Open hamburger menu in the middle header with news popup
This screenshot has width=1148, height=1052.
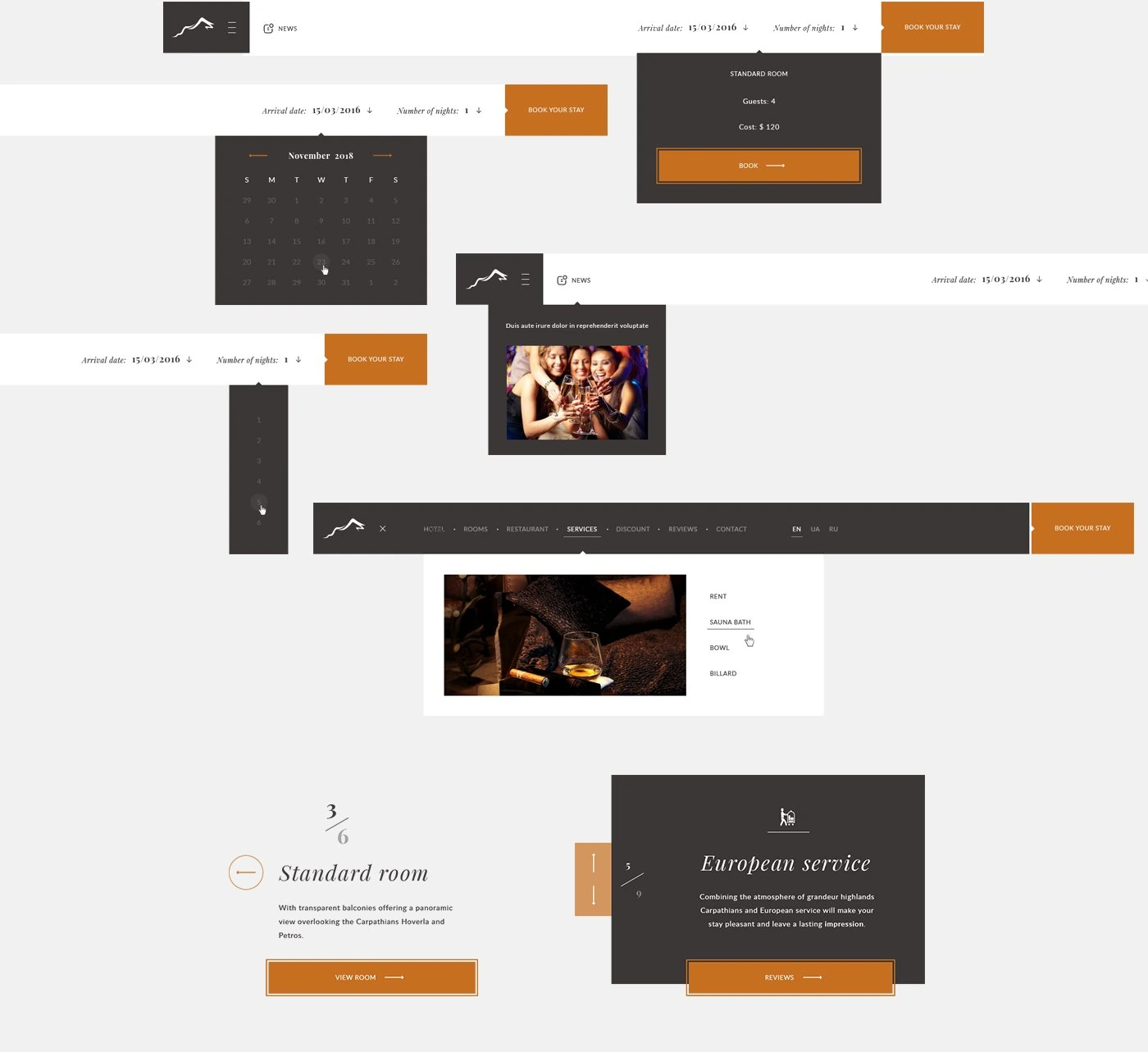point(526,280)
